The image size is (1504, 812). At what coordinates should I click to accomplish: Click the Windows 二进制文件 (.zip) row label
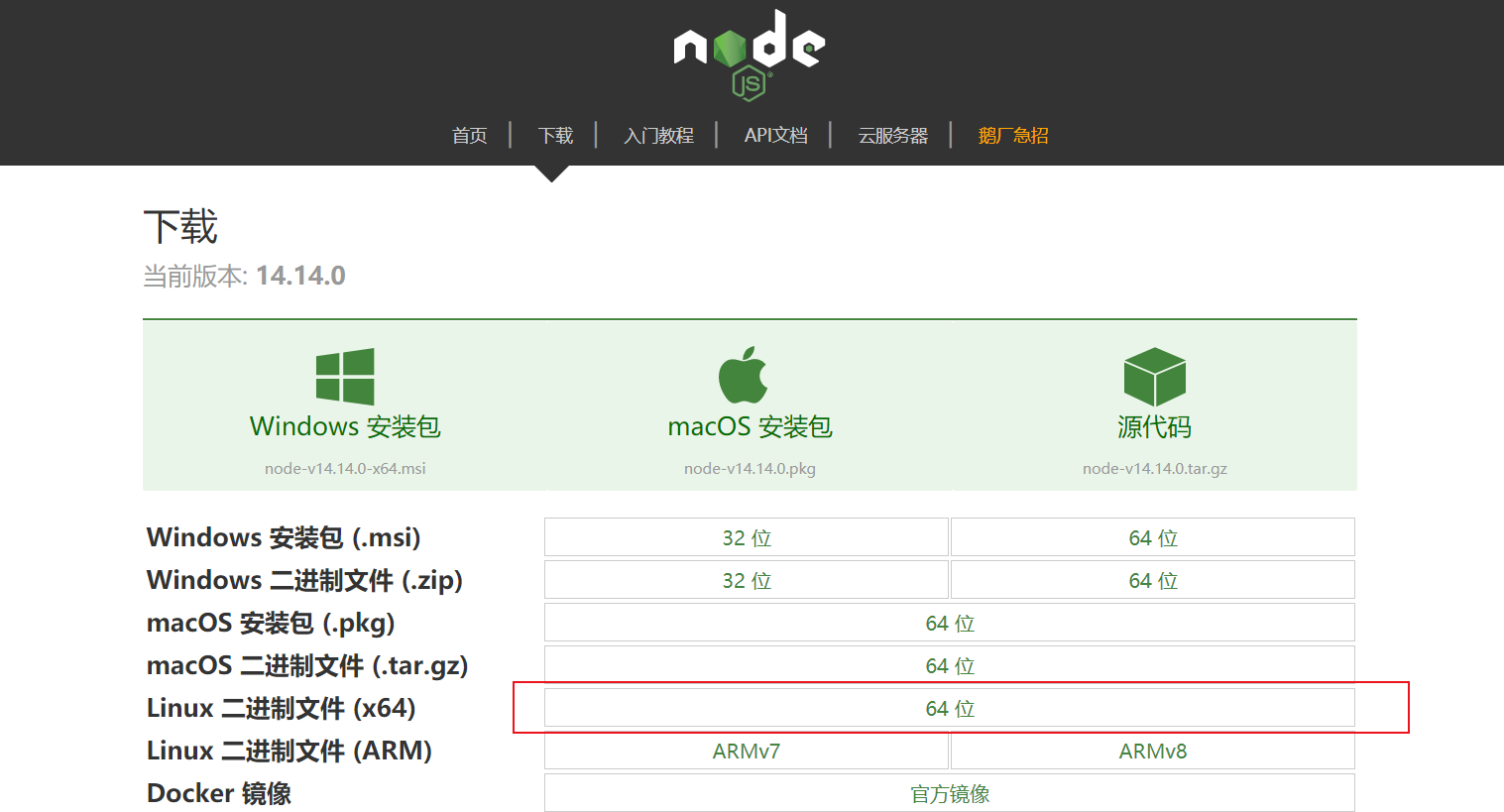(305, 580)
